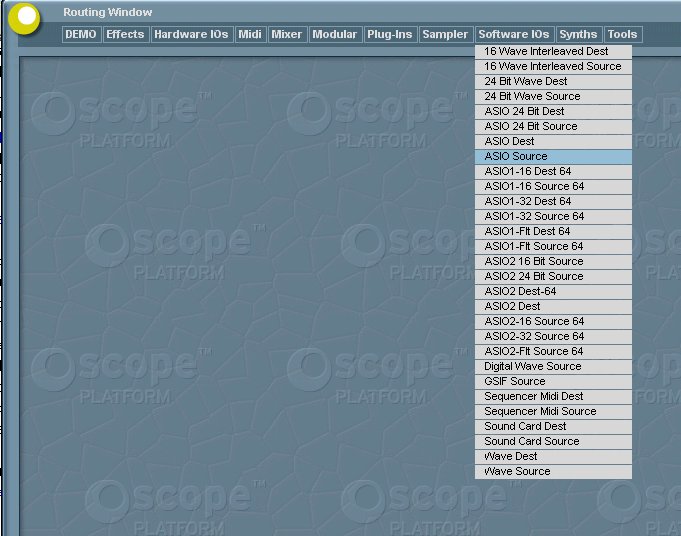Select ASIO1-32 Dest 64
This screenshot has height=536, width=681.
(553, 201)
